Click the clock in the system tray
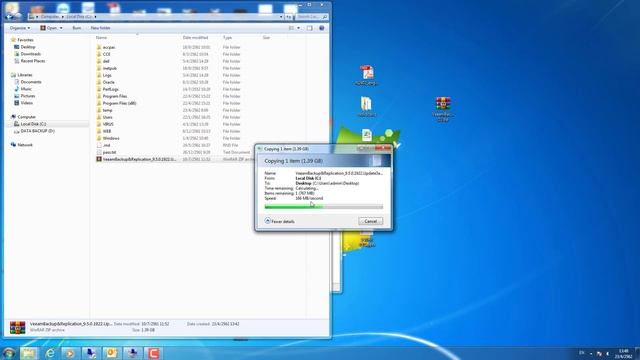 623,353
